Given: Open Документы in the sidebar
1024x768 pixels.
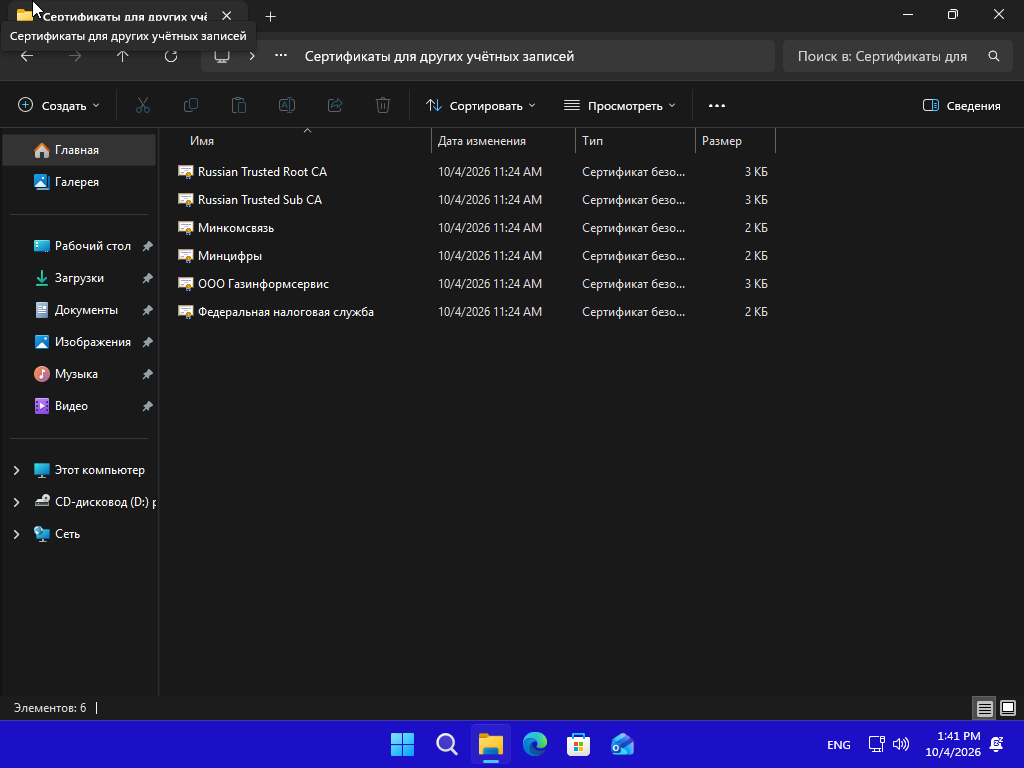Looking at the screenshot, I should point(79,310).
